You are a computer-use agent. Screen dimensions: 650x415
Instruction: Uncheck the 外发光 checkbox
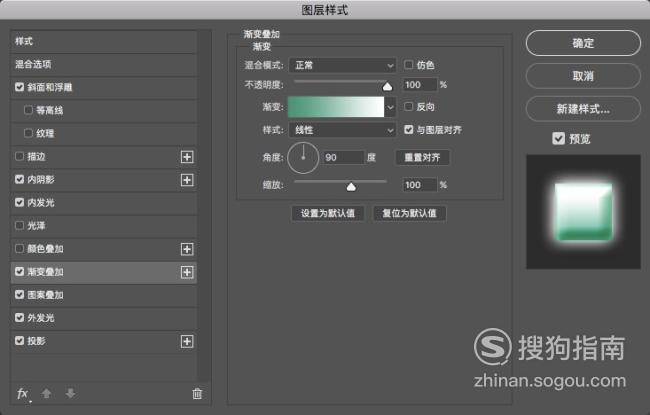[x=19, y=318]
